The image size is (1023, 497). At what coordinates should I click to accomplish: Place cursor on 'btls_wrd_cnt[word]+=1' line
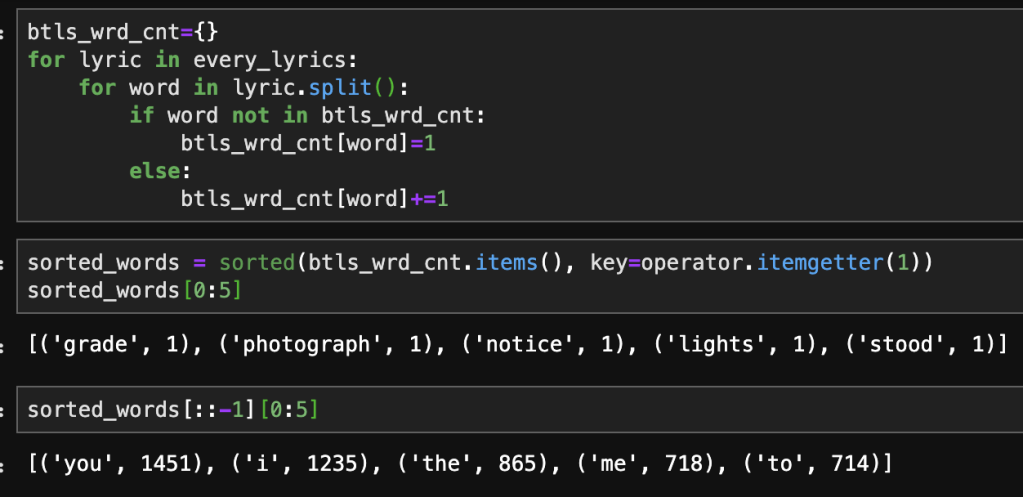[x=314, y=199]
